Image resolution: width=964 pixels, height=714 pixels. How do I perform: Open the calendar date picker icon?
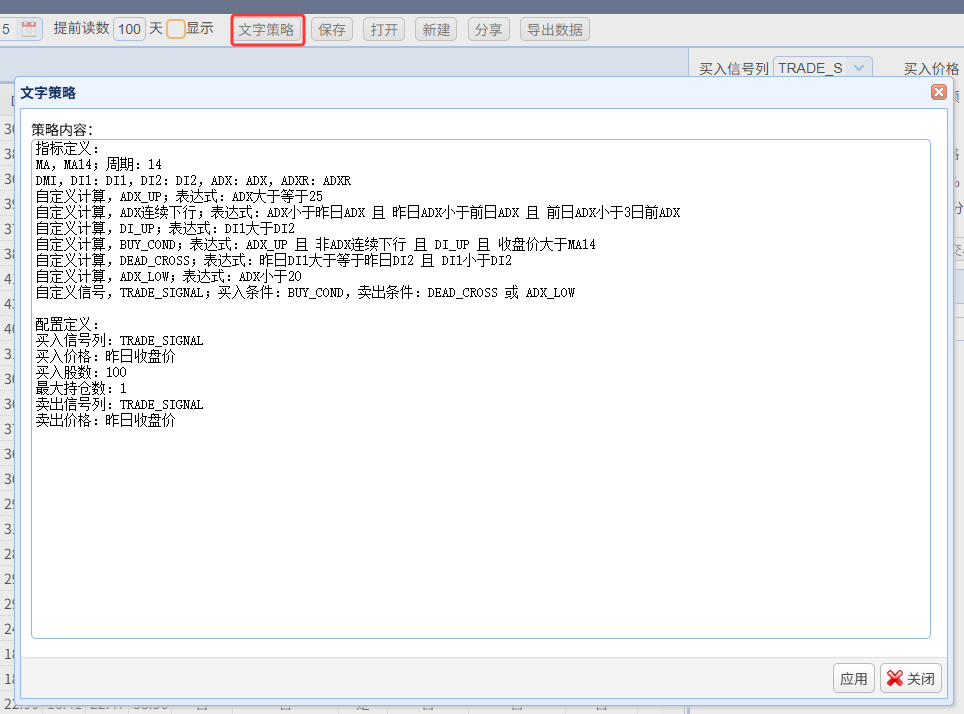[x=29, y=29]
